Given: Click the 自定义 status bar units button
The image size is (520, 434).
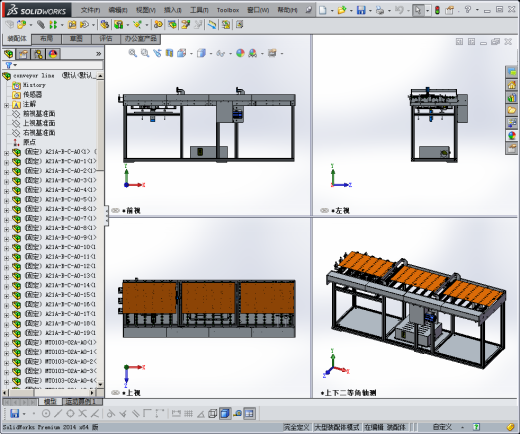Looking at the screenshot, I should [442, 427].
